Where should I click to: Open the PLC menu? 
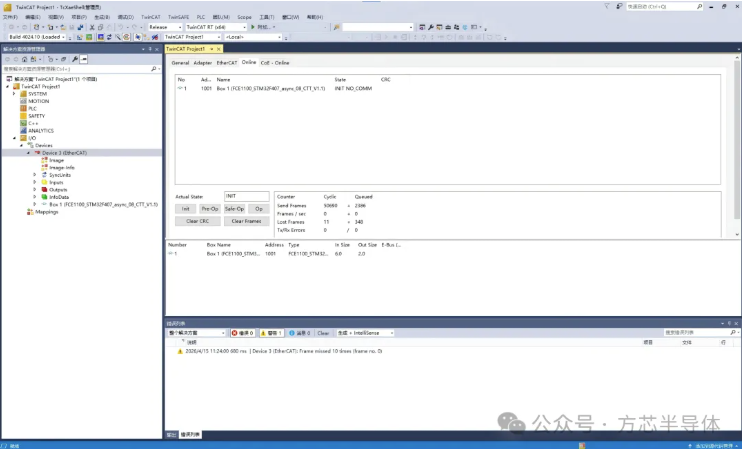(x=201, y=17)
